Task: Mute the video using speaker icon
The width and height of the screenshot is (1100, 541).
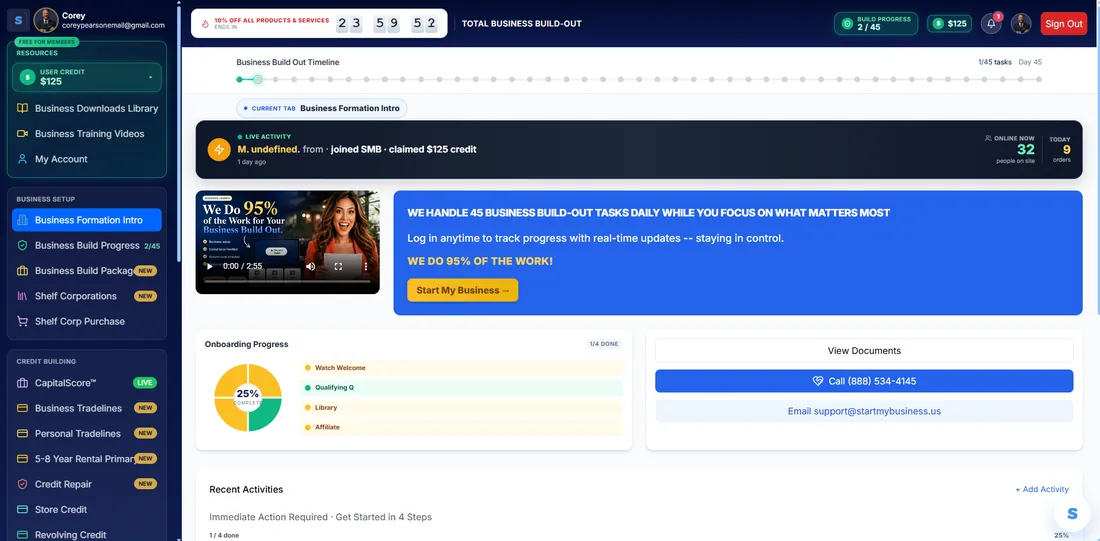Action: (x=311, y=267)
